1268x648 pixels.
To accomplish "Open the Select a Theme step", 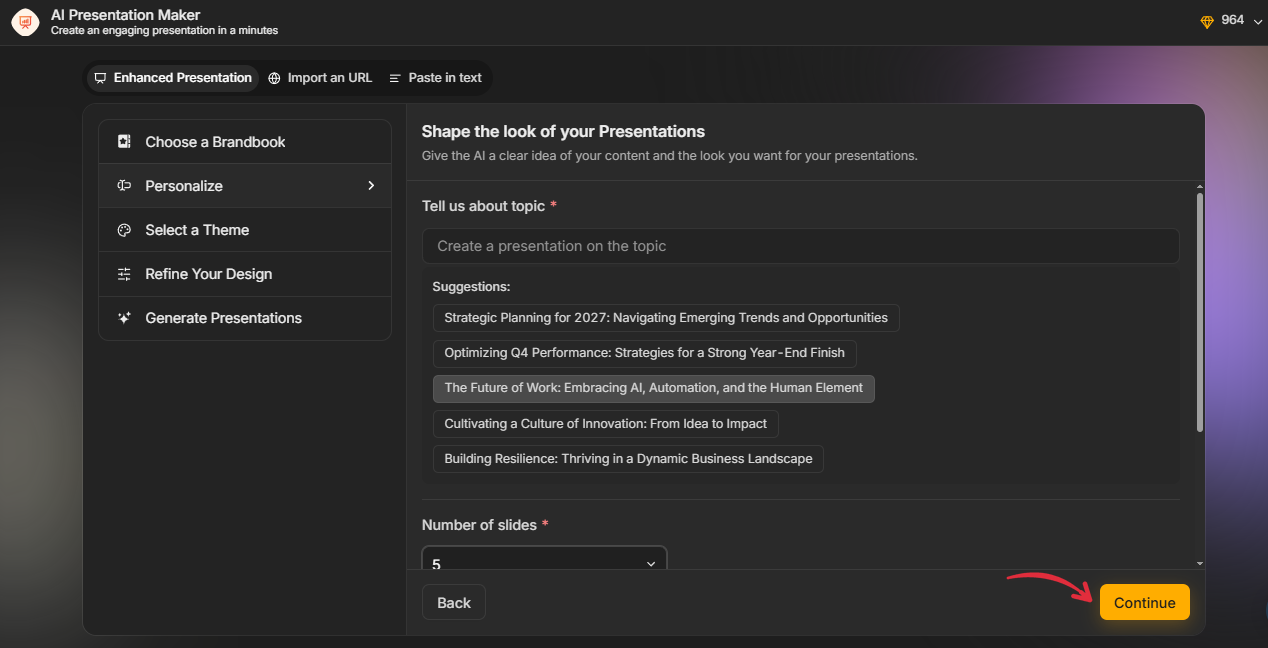I will [x=245, y=230].
